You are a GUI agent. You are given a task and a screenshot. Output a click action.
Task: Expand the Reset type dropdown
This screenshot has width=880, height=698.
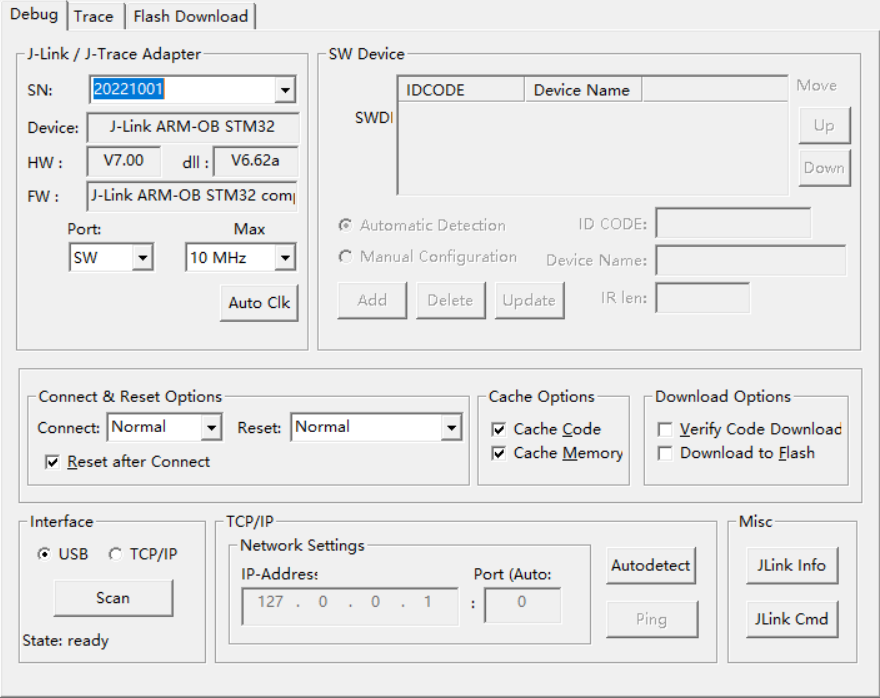(x=451, y=428)
